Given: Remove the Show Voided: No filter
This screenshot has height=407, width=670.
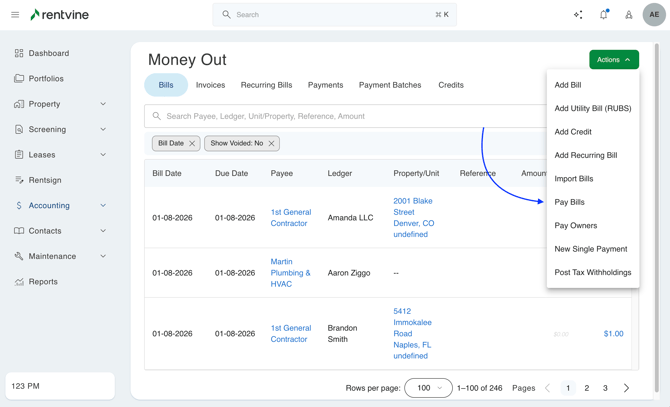Looking at the screenshot, I should pos(271,143).
